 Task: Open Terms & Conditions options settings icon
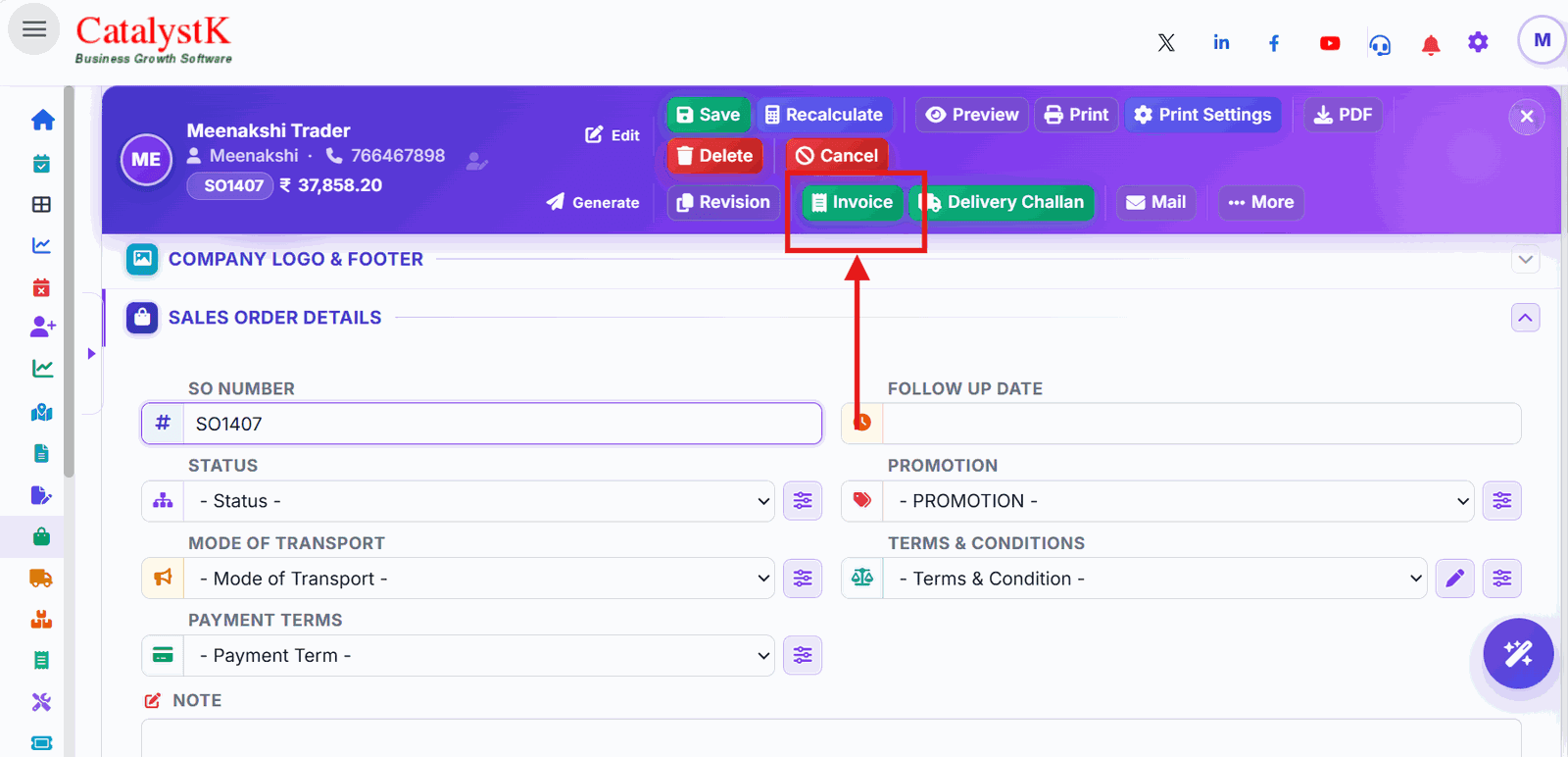click(x=1501, y=579)
